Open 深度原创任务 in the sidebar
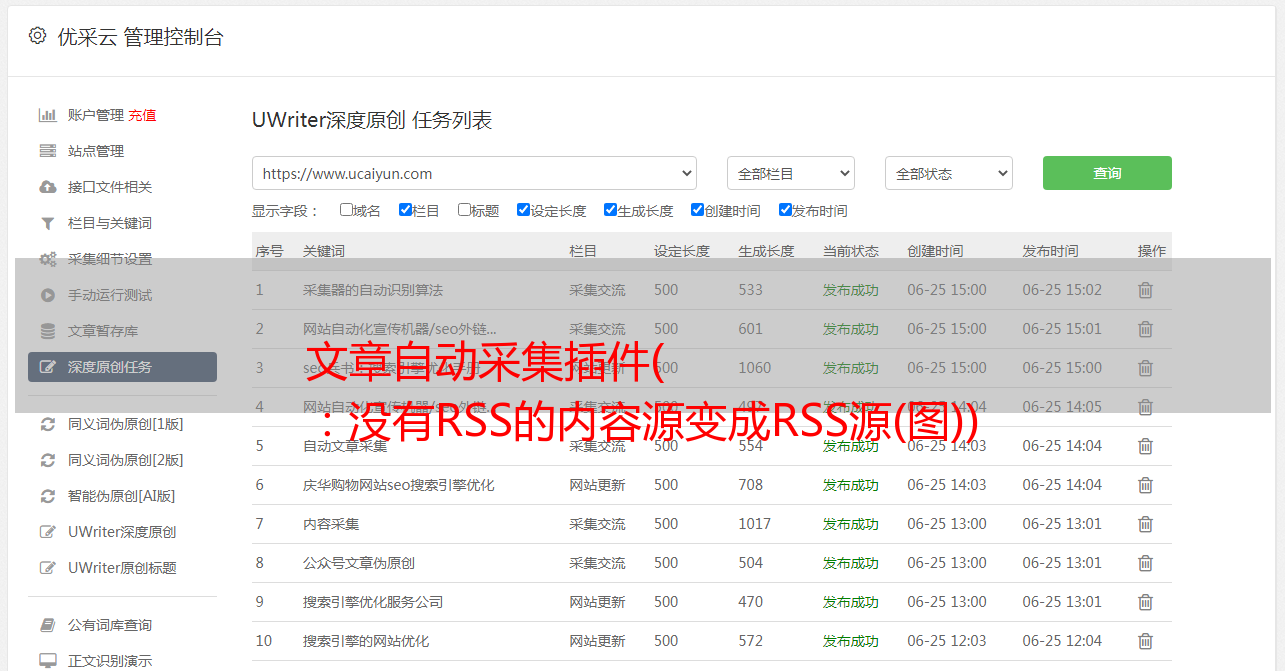This screenshot has height=671, width=1285. click(x=122, y=367)
